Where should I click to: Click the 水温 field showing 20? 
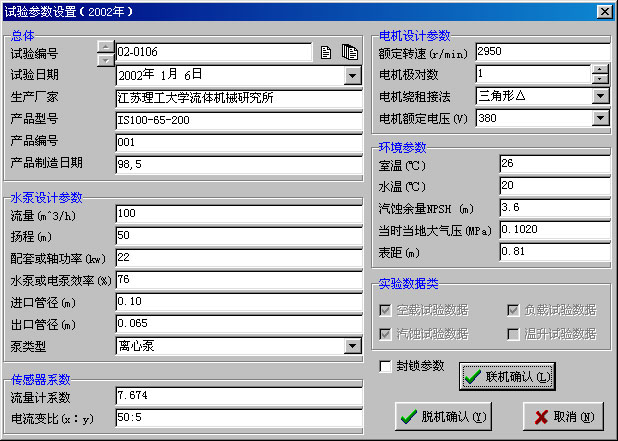555,186
